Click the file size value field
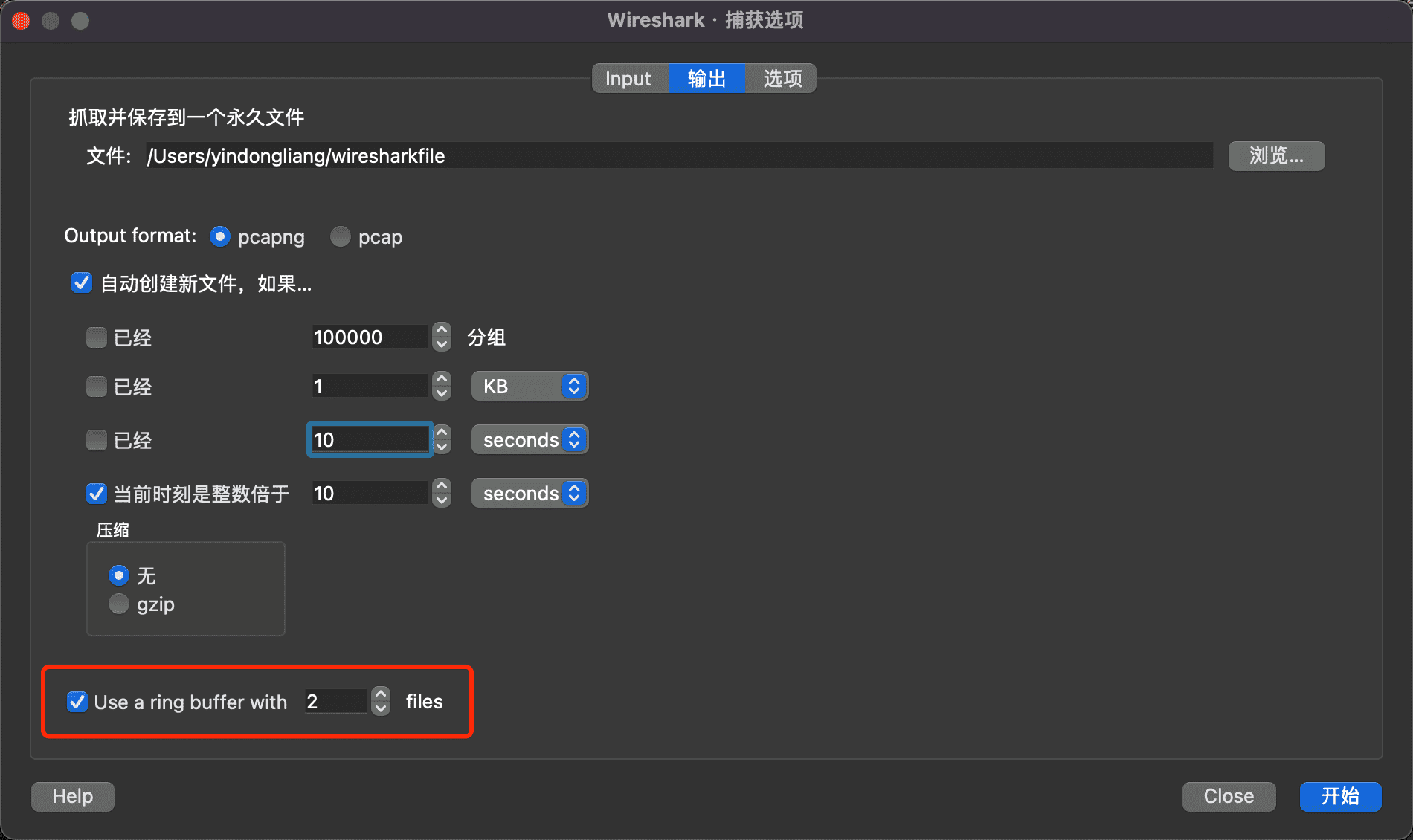 (370, 387)
